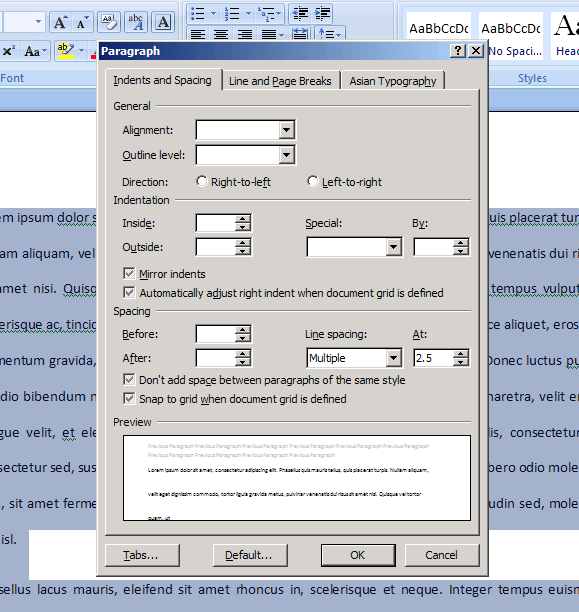The height and width of the screenshot is (612, 579).
Task: Click the Paragraph dialog help question mark
Action: pos(458,51)
